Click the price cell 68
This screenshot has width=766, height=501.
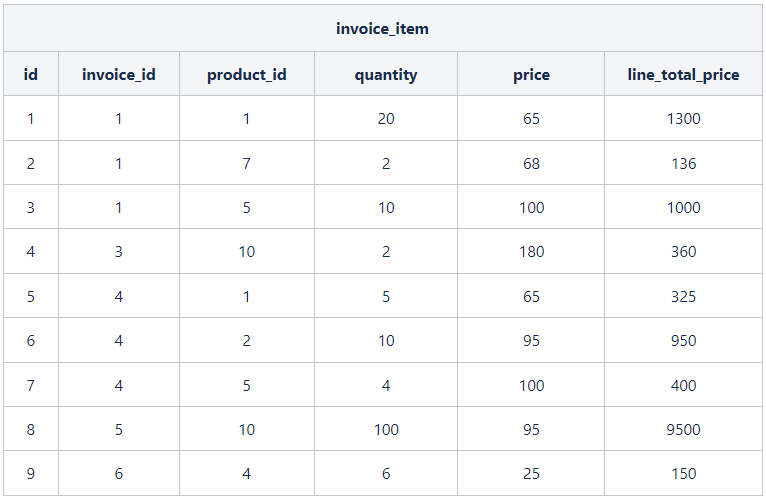(531, 164)
